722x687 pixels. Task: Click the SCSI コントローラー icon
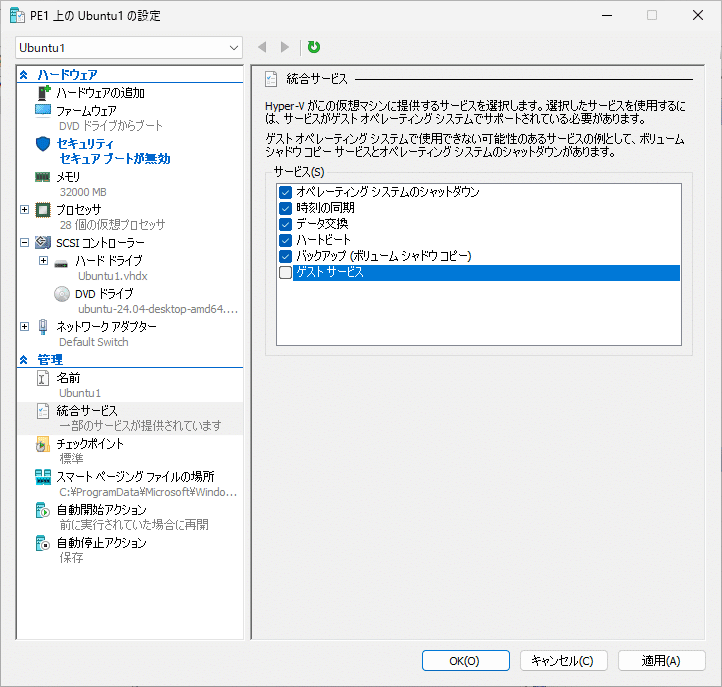[x=43, y=242]
